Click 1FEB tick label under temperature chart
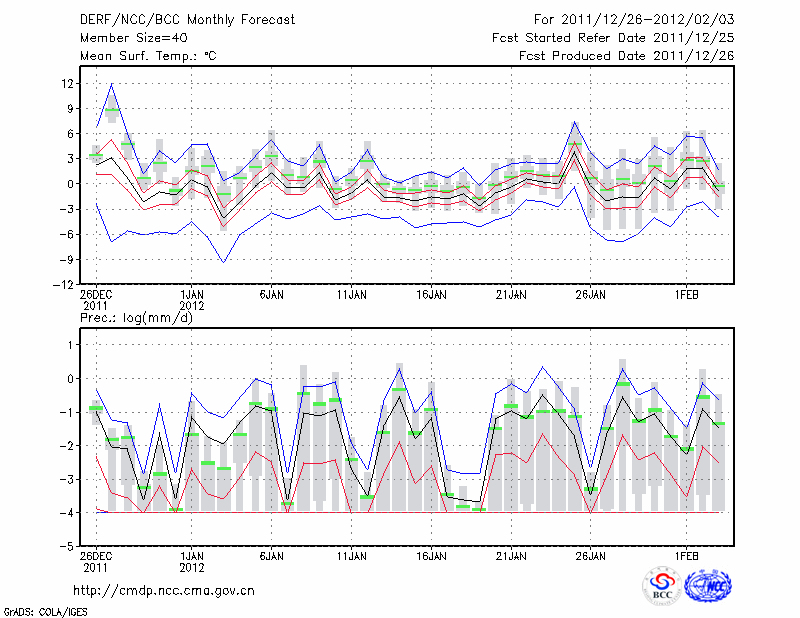This screenshot has width=800, height=618. pos(686,295)
